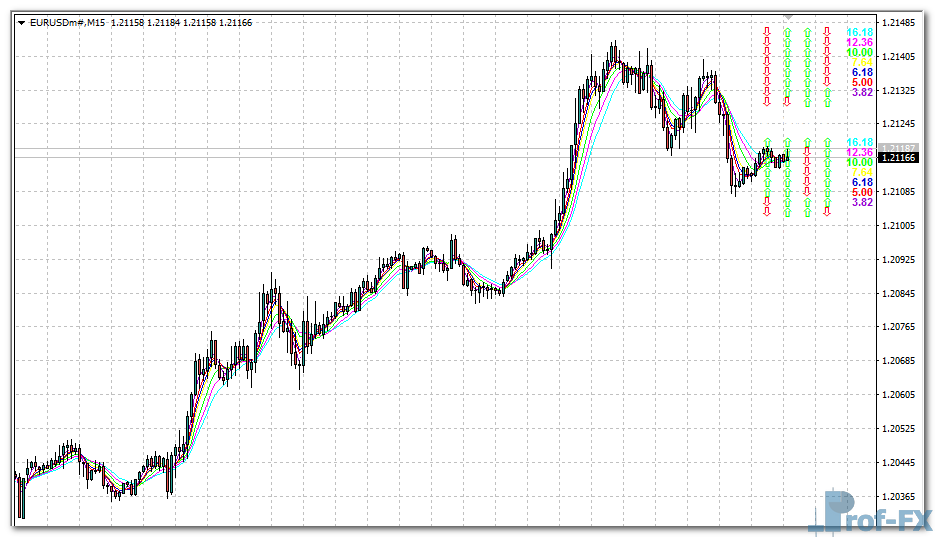Click the cyan 16.18 label in upper group
The width and height of the screenshot is (935, 537).
click(x=859, y=32)
